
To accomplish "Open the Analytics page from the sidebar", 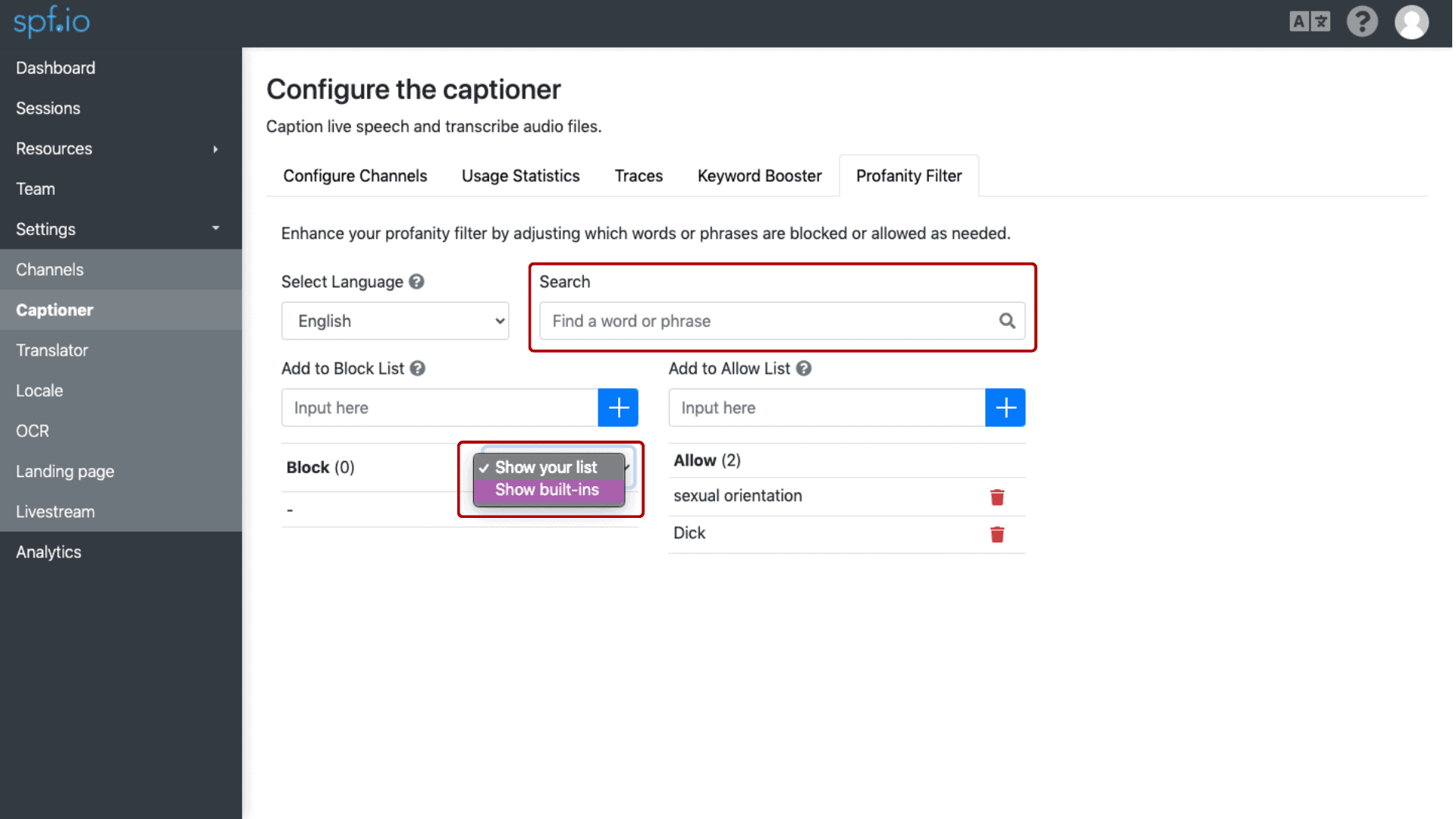I will [48, 551].
